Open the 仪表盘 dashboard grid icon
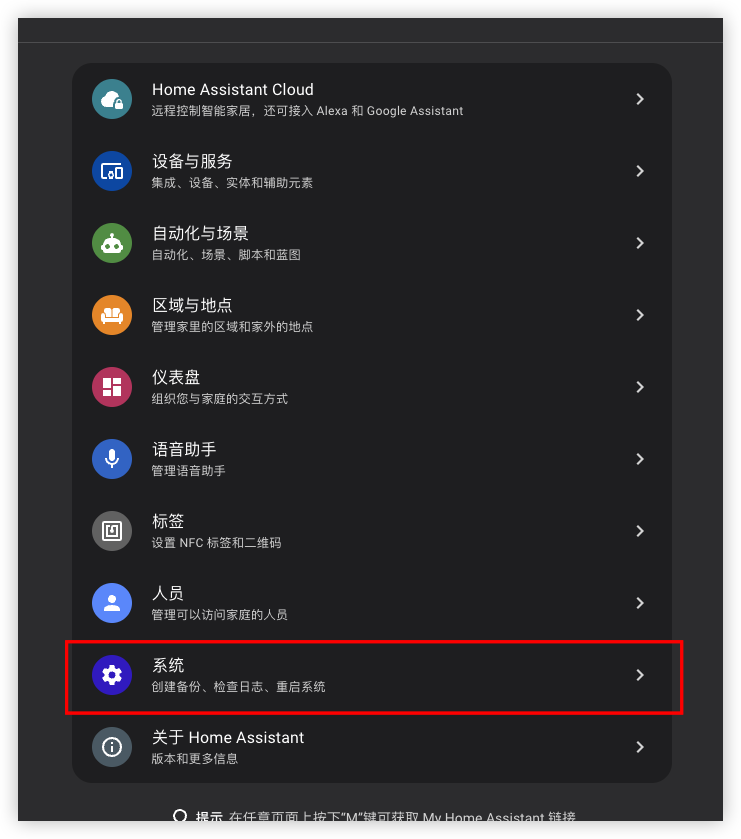741x839 pixels. tap(112, 387)
